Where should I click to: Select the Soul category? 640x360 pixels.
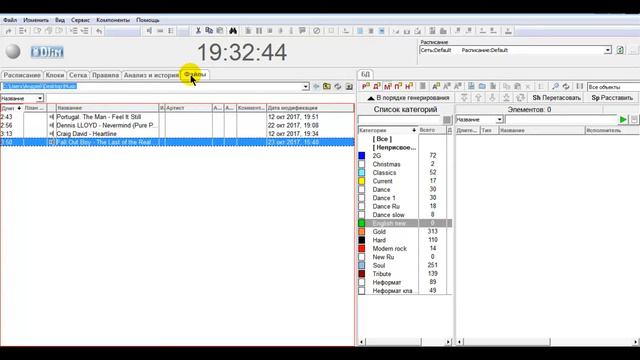click(x=379, y=265)
